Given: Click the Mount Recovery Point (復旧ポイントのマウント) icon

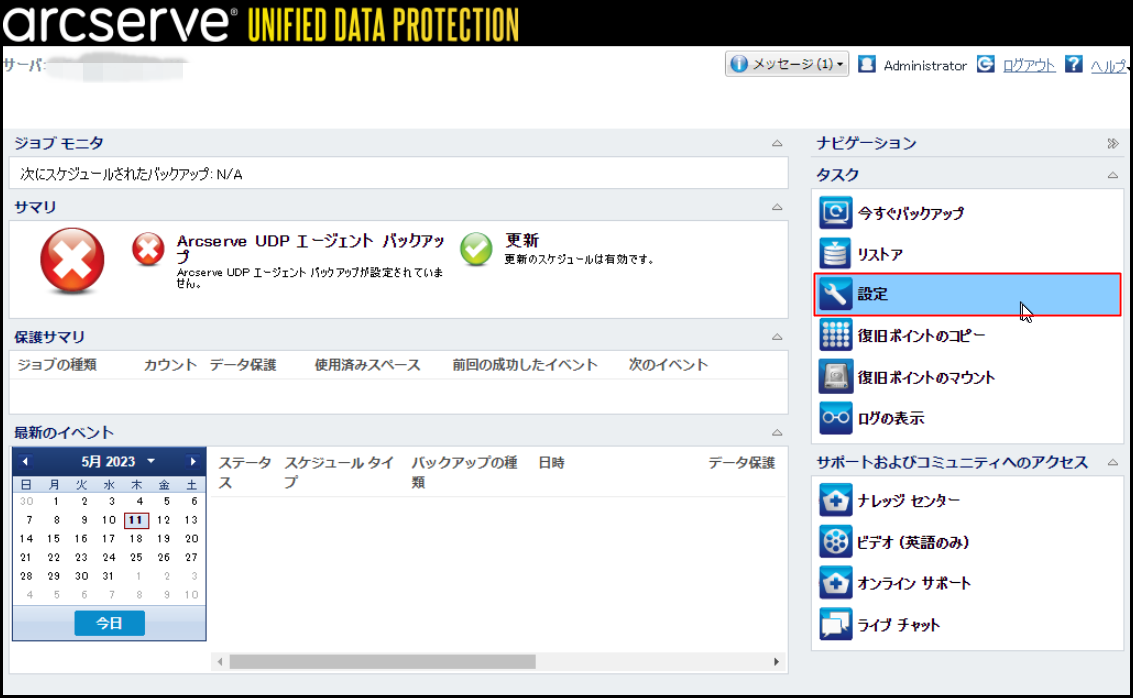Looking at the screenshot, I should tap(835, 376).
